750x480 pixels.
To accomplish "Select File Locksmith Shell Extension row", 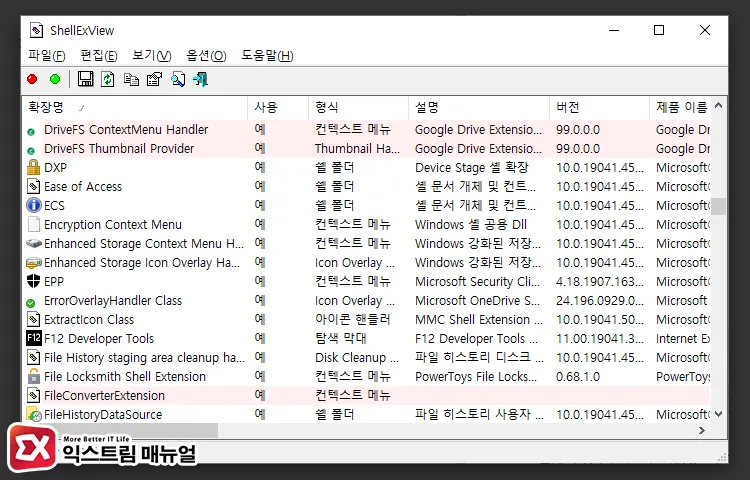I will tap(124, 377).
